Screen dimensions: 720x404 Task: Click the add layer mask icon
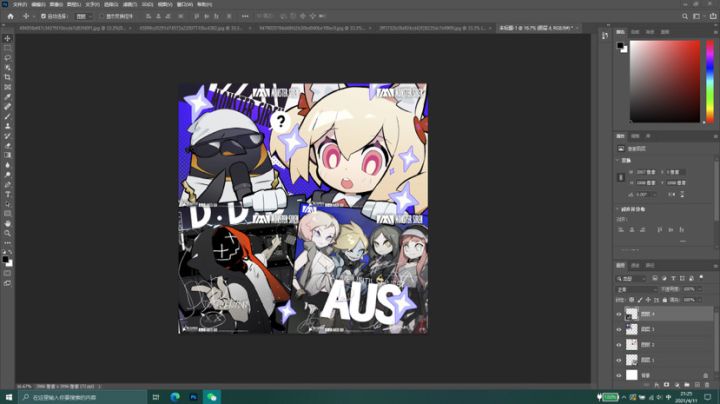[x=667, y=385]
